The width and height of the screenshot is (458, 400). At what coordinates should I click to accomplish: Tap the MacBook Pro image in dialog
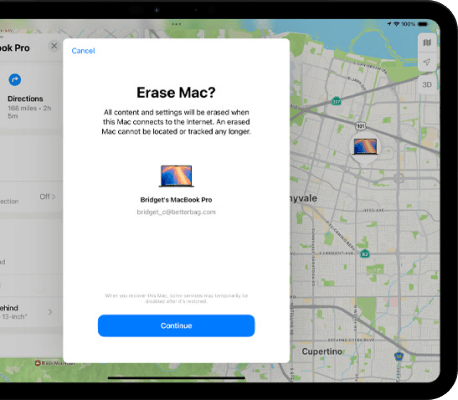coord(176,176)
